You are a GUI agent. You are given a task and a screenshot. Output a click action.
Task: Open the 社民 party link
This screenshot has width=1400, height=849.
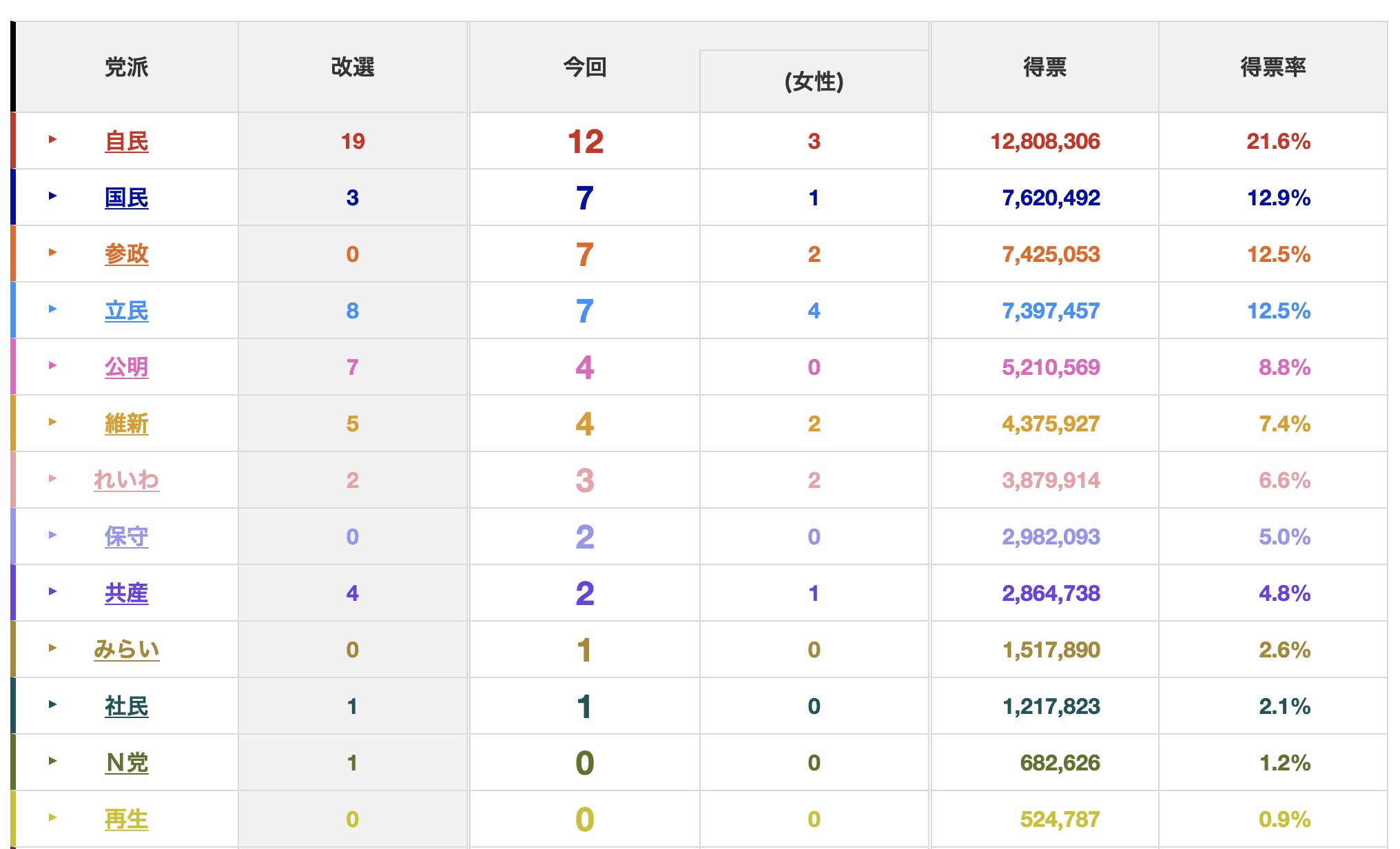[x=127, y=706]
